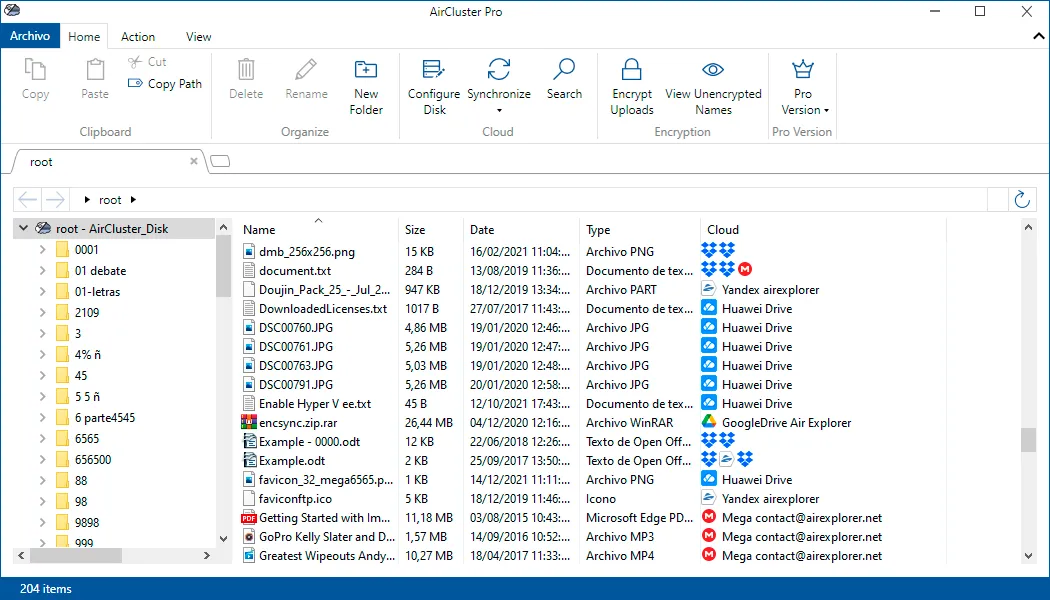Expand the 01 debate folder

point(42,271)
